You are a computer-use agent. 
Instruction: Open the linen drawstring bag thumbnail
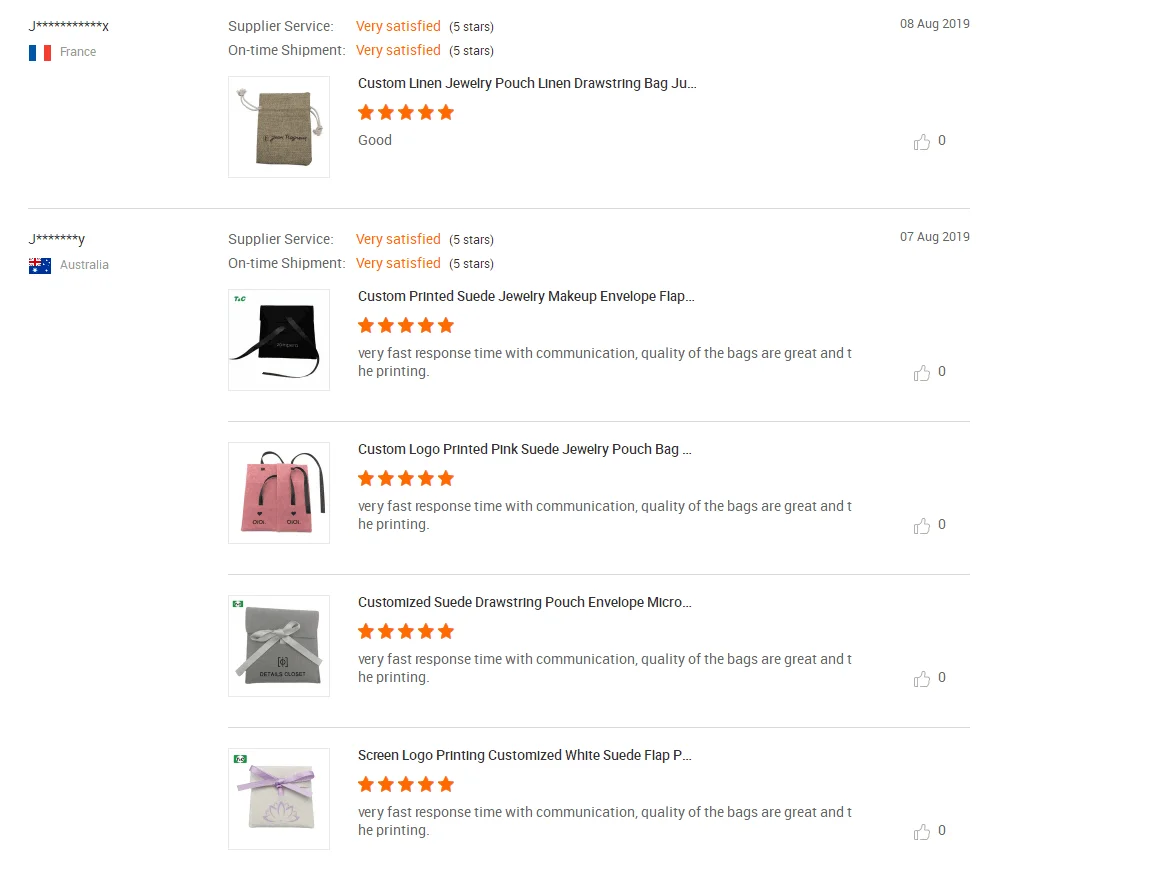point(279,127)
